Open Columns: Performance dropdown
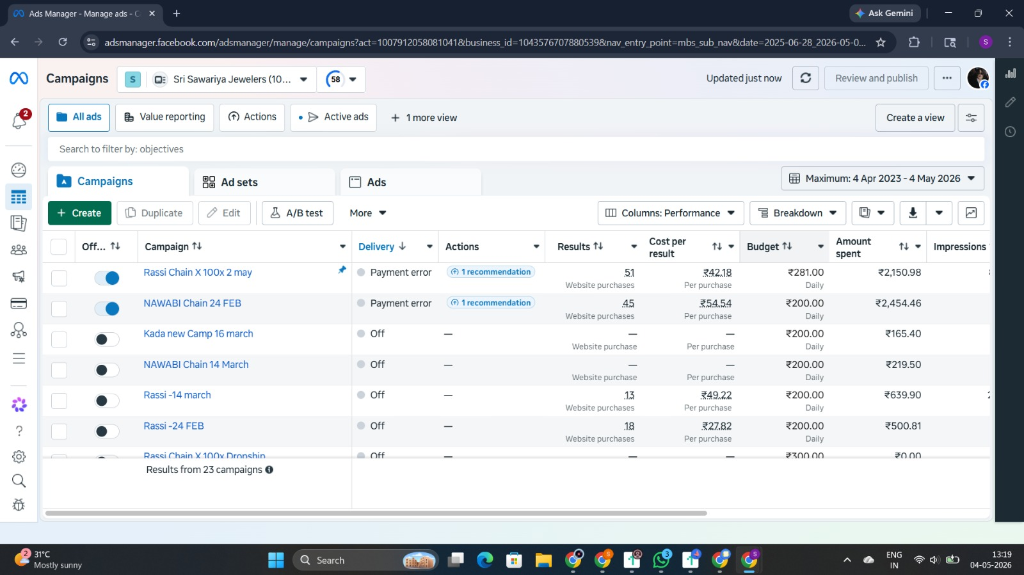The height and width of the screenshot is (575, 1024). (671, 213)
